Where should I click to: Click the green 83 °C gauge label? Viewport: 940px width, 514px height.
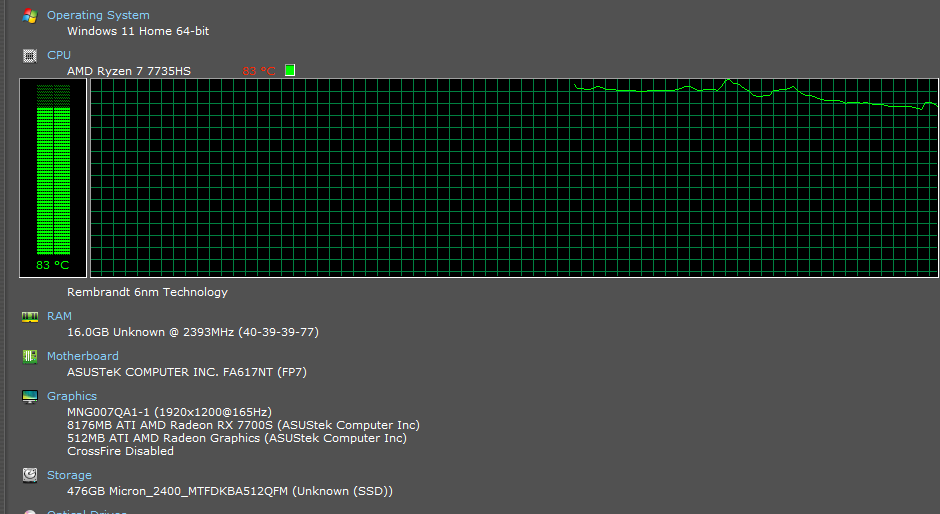53,265
